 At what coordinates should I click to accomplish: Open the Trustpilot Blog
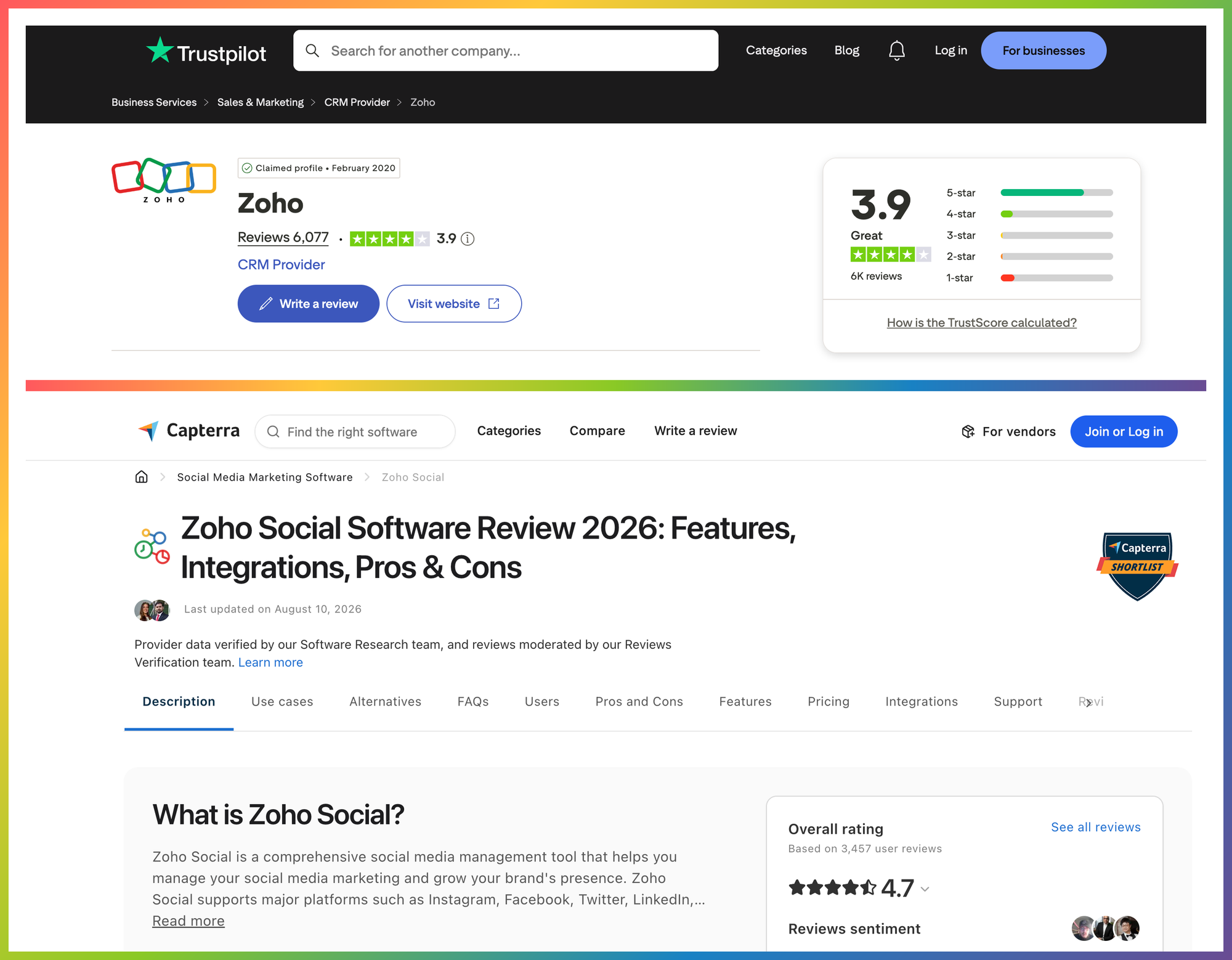tap(847, 51)
